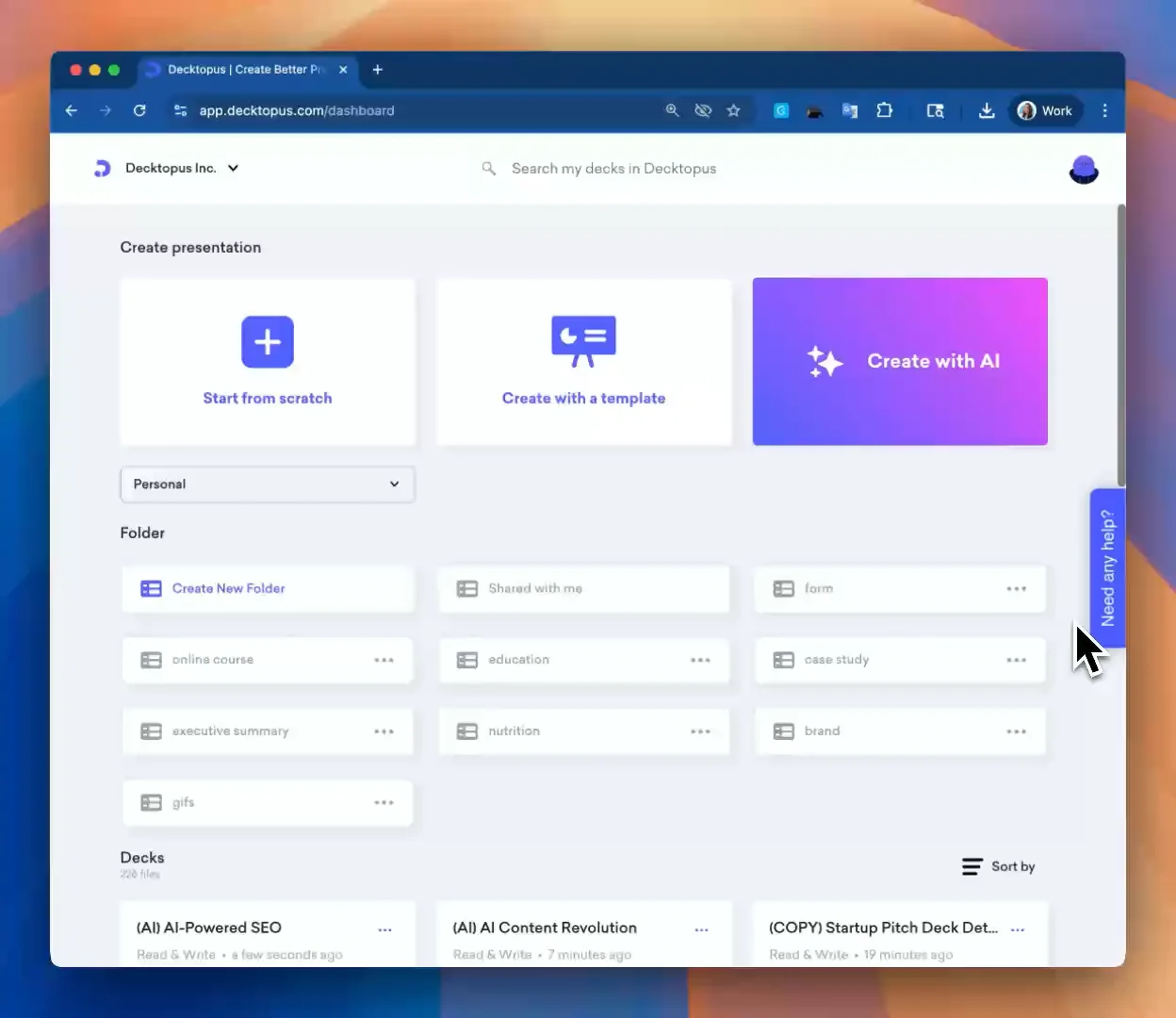Toggle the crossed-out eye icon in address bar
This screenshot has height=1018, width=1176.
click(703, 110)
